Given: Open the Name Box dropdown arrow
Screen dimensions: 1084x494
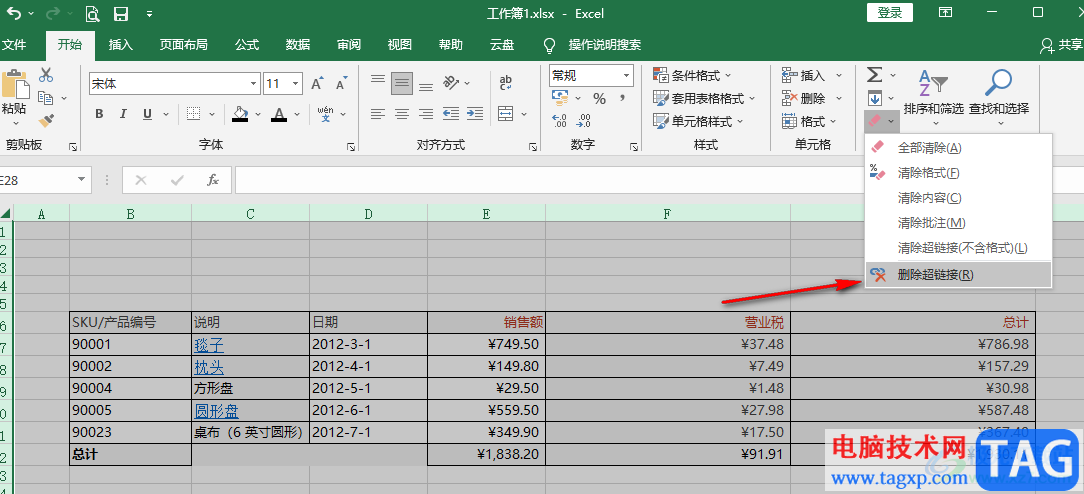Looking at the screenshot, I should [83, 180].
